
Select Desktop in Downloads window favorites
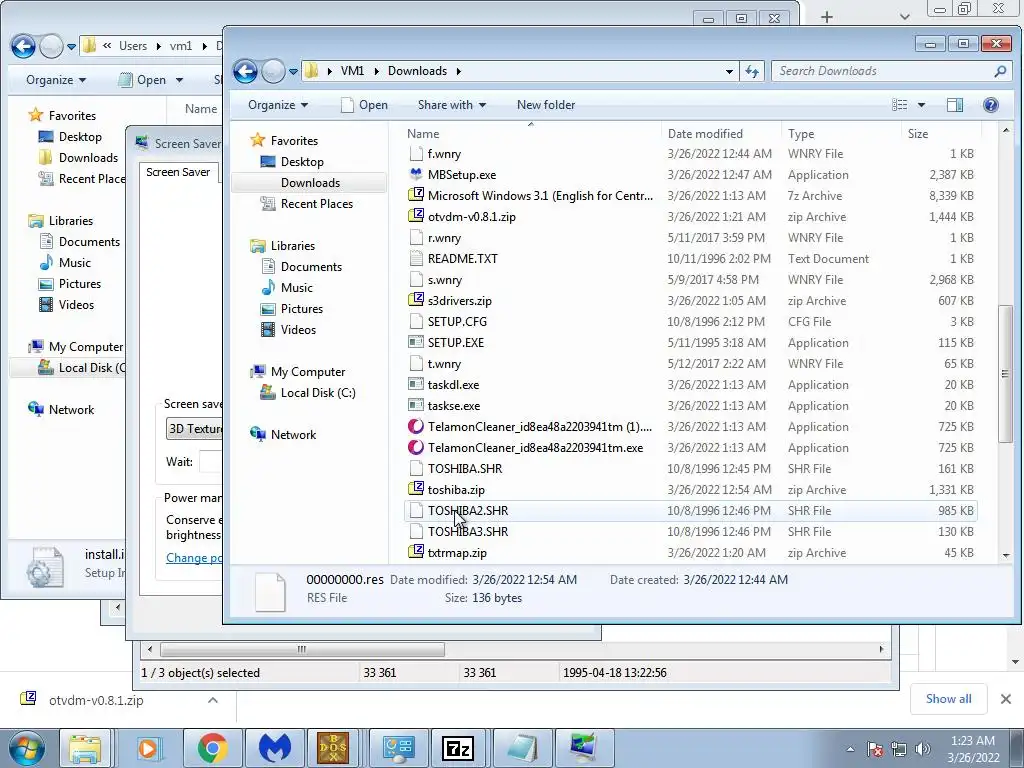[x=302, y=161]
